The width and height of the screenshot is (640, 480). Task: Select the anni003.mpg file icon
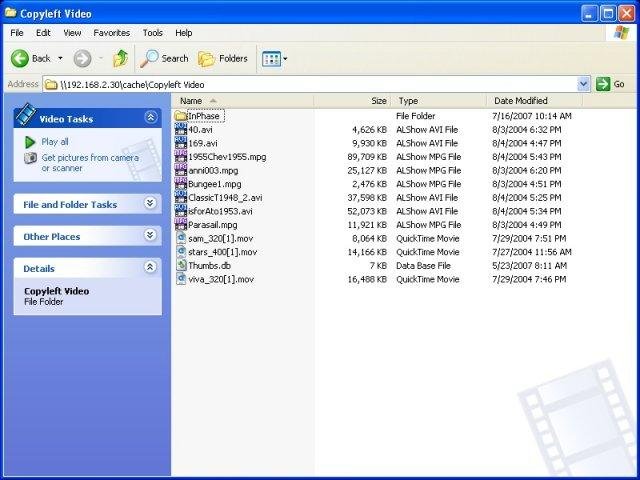pos(180,170)
